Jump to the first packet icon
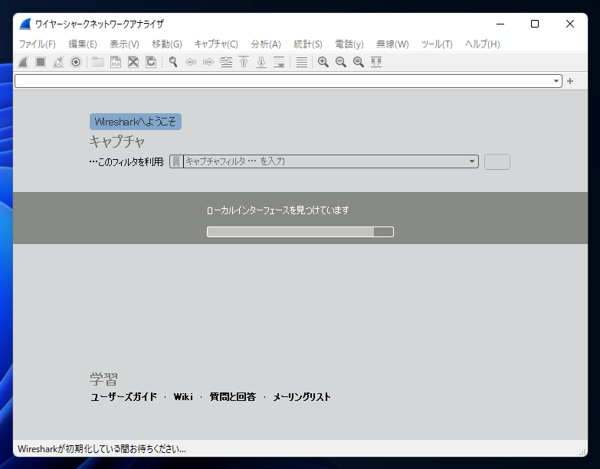 click(x=244, y=62)
